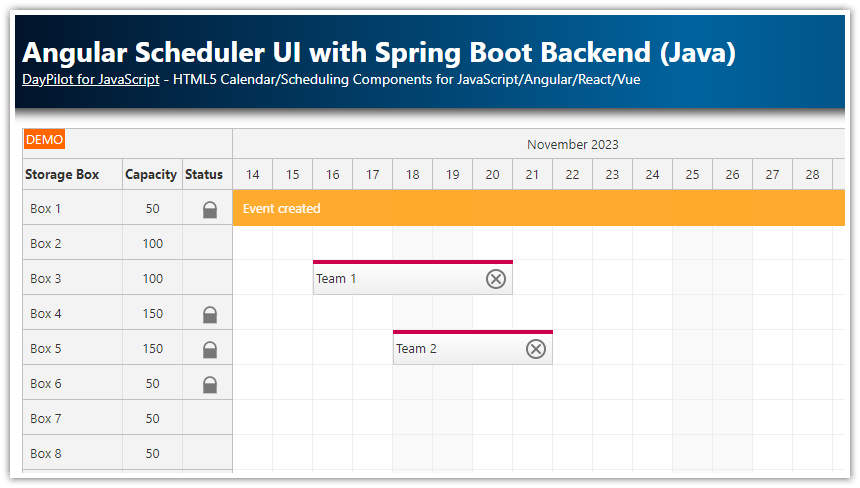Click the lock icon for Box 1

point(210,210)
